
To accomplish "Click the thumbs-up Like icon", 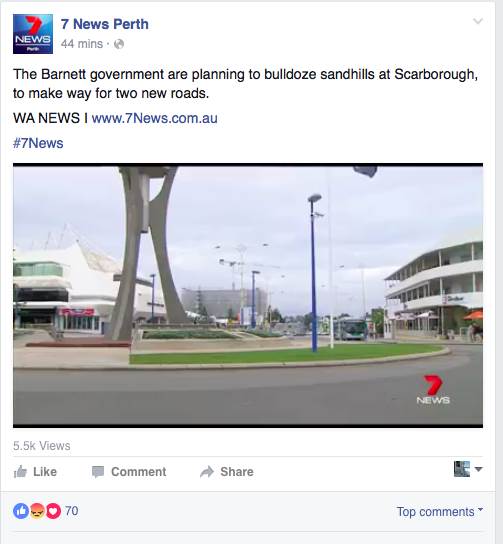I will pyautogui.click(x=20, y=471).
